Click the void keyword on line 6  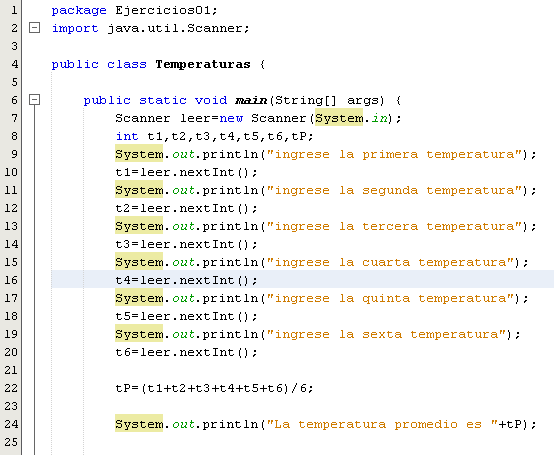(x=211, y=100)
